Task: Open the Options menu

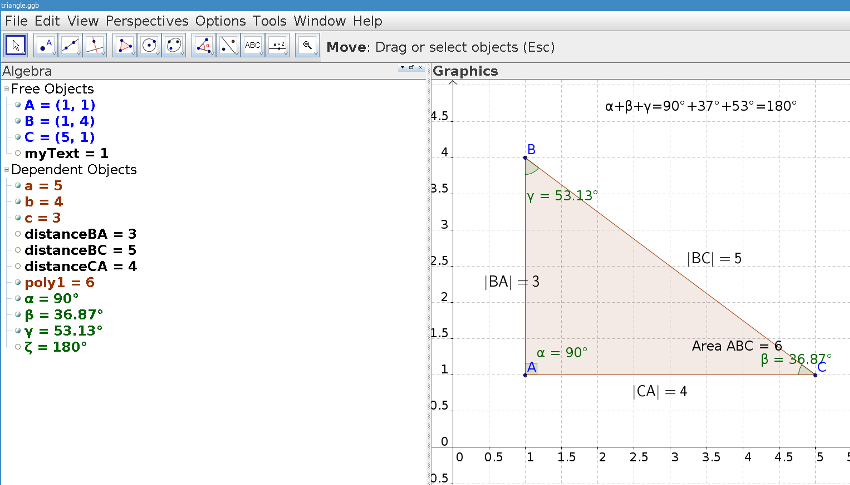Action: click(x=221, y=21)
